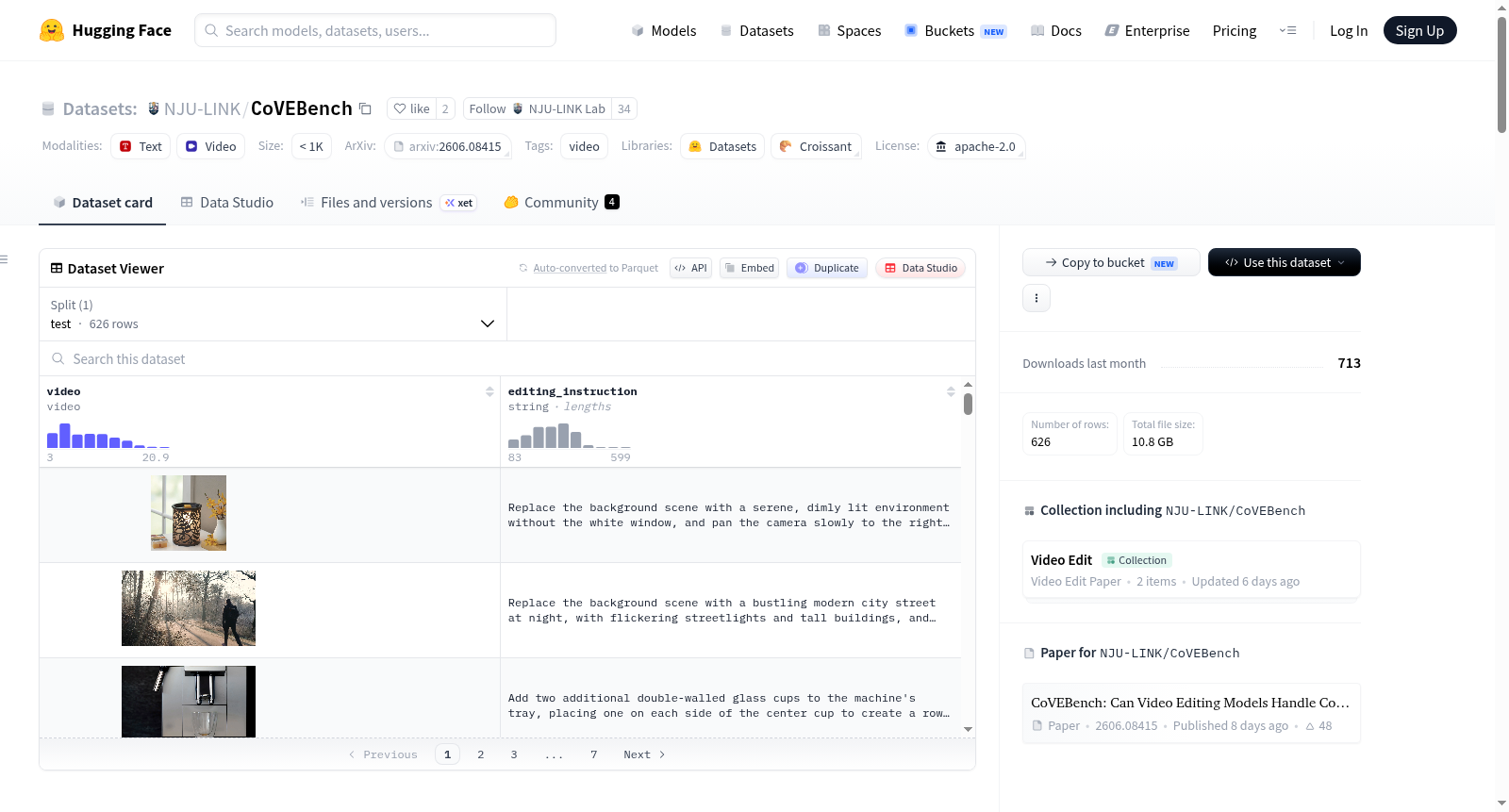
Task: Open the CoVEBench paper card
Action: 1191,713
